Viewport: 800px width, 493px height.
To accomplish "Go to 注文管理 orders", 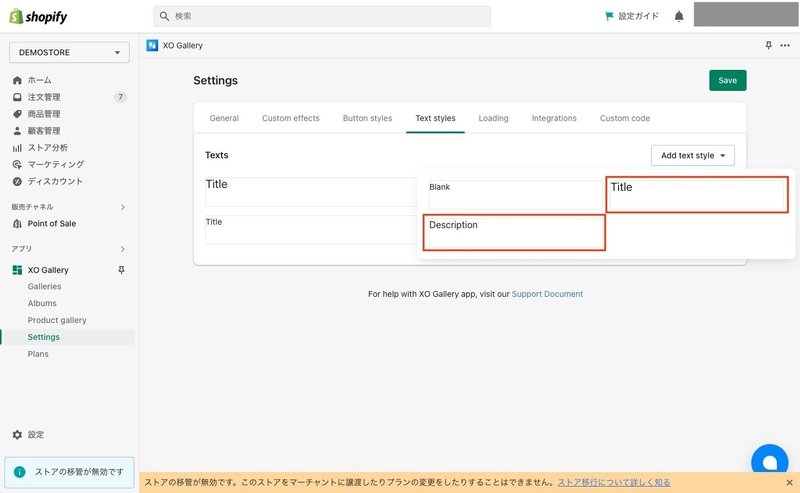I will [44, 97].
